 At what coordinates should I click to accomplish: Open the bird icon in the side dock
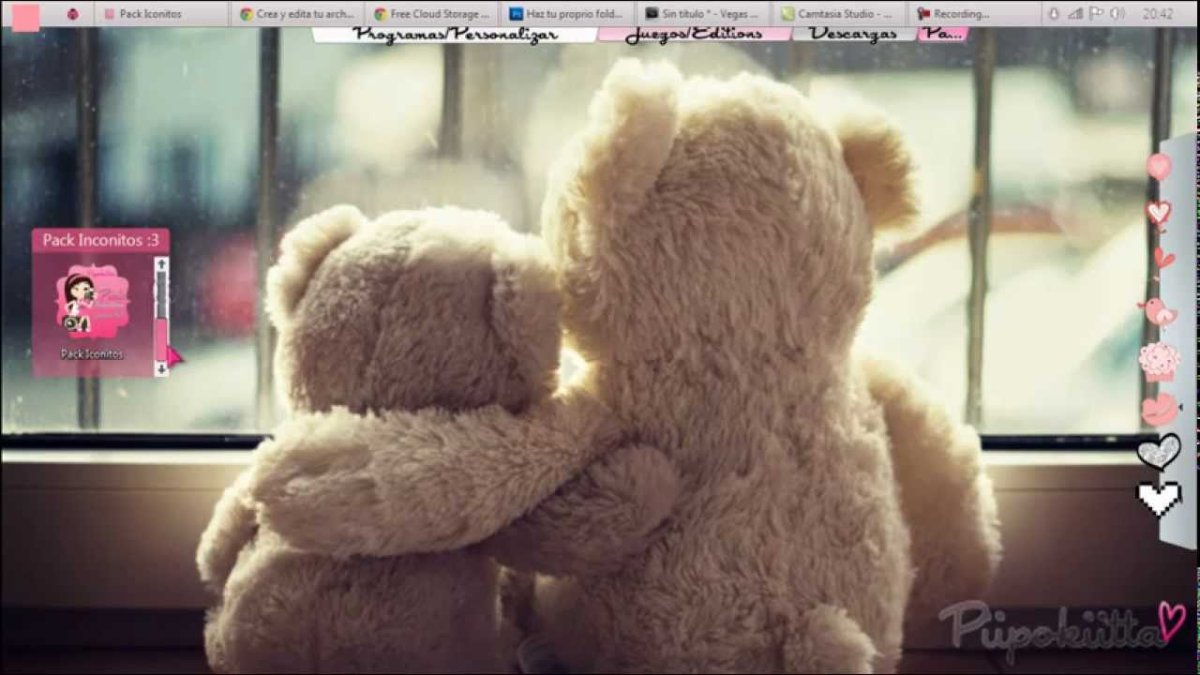pyautogui.click(x=1159, y=311)
